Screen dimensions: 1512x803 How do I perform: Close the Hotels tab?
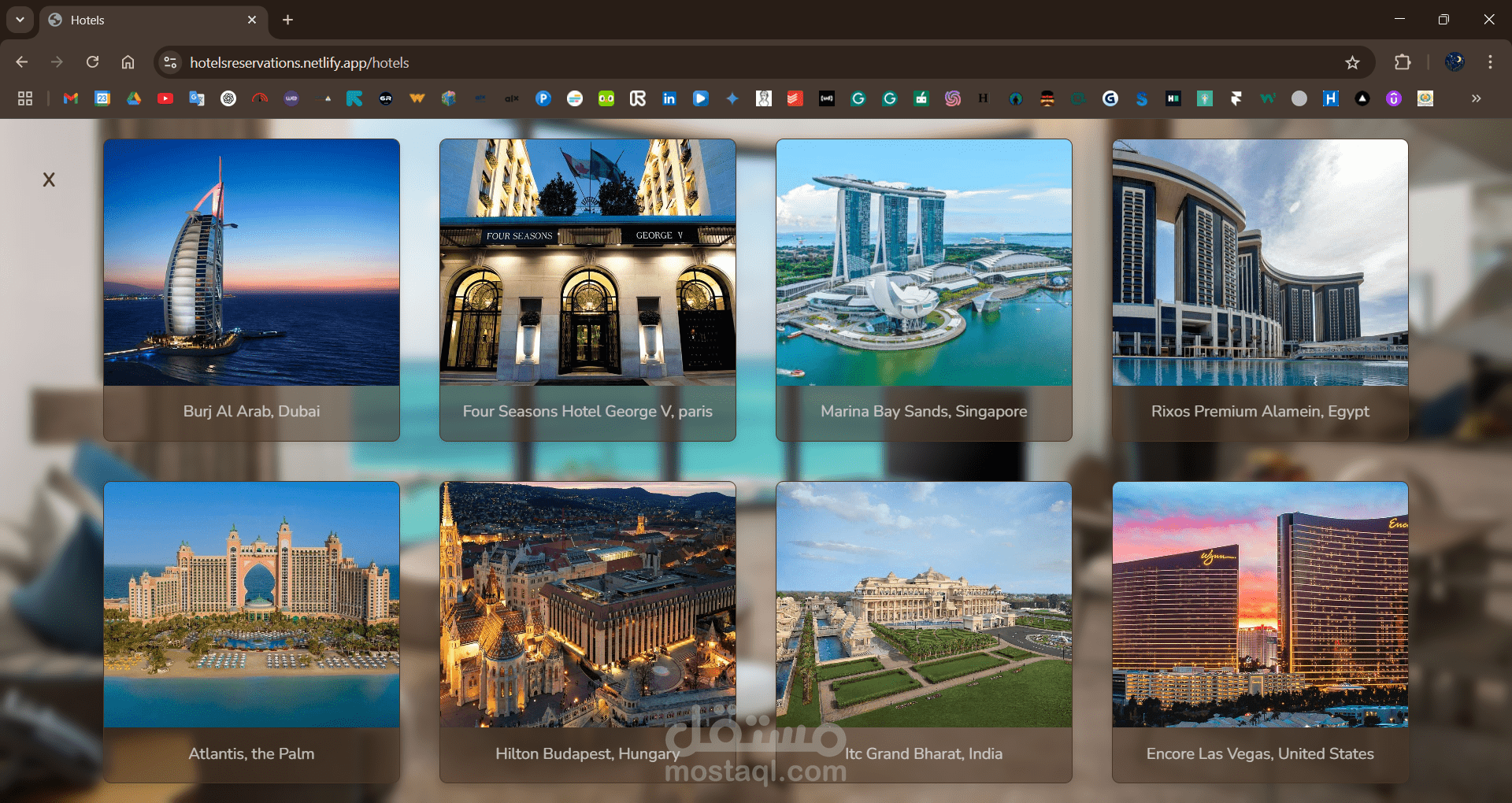coord(252,20)
